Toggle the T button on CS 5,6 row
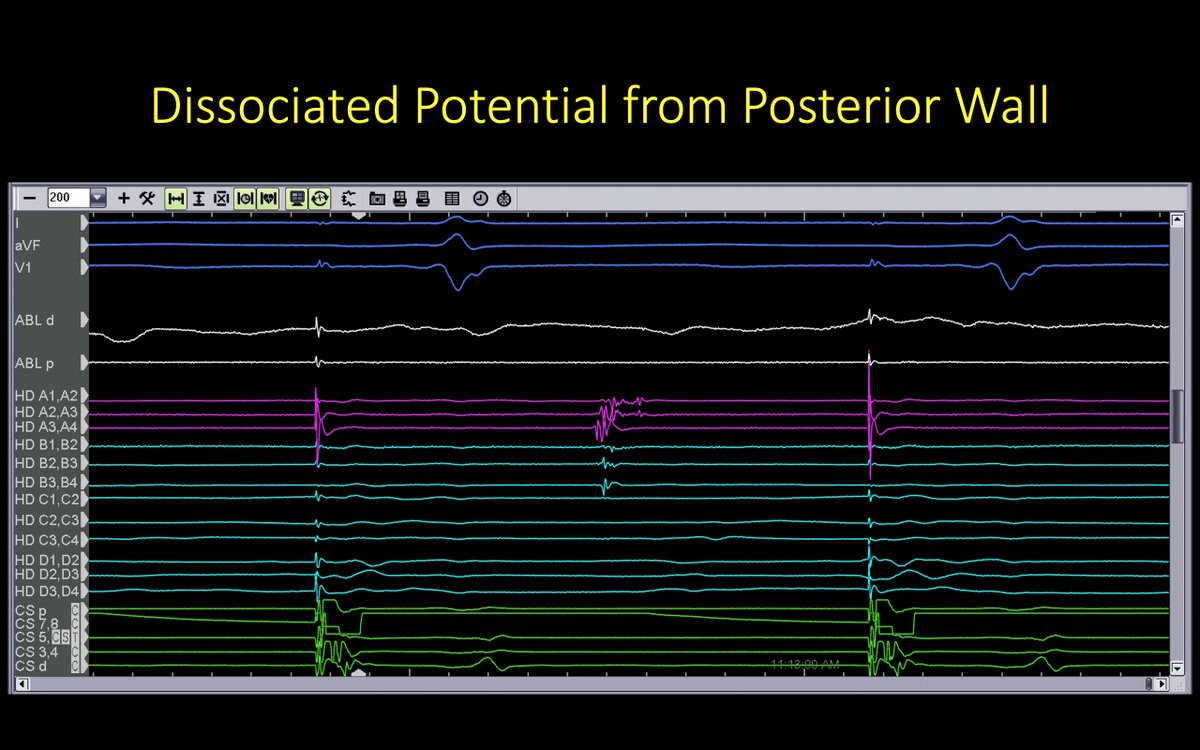 (x=75, y=637)
